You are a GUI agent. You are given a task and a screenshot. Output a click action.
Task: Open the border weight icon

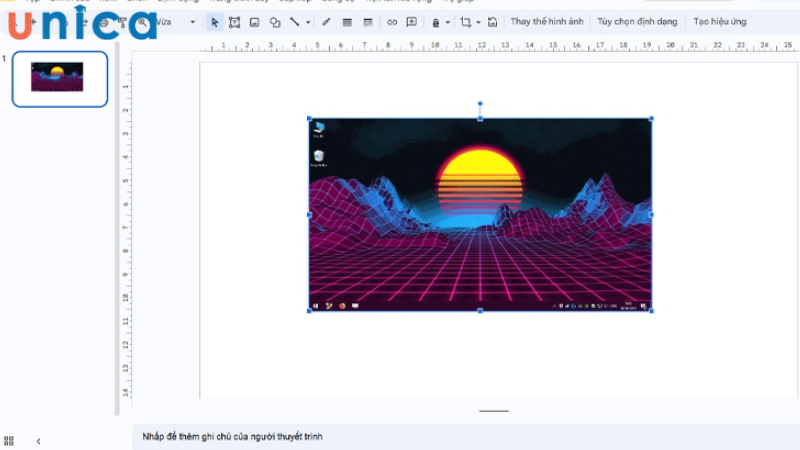click(x=347, y=22)
